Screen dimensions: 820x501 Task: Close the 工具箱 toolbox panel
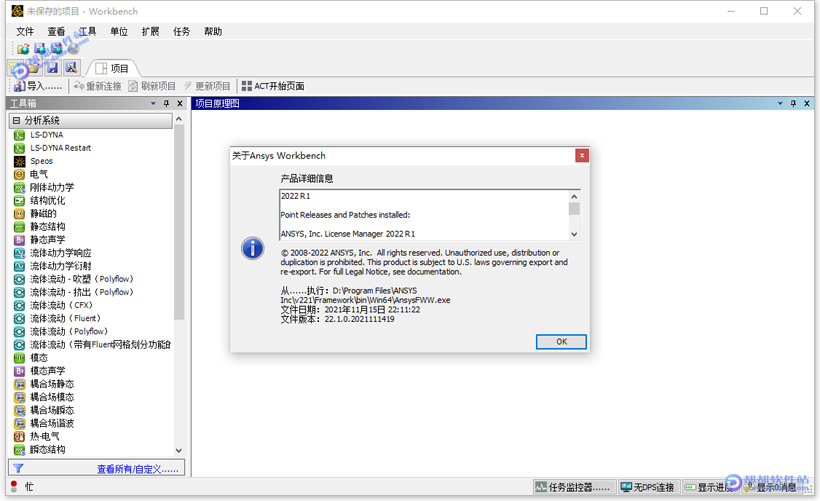tap(180, 104)
